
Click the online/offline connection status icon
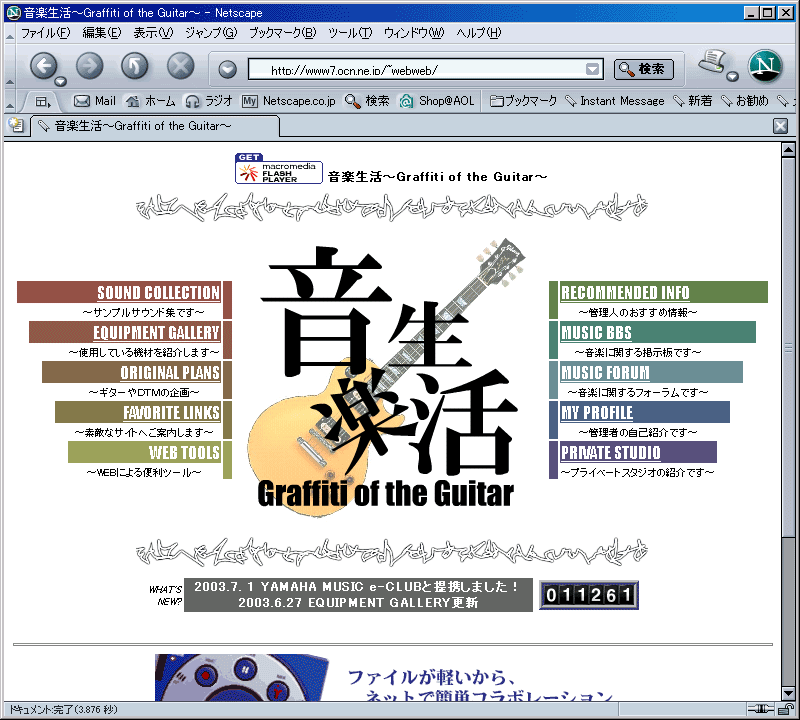point(760,709)
